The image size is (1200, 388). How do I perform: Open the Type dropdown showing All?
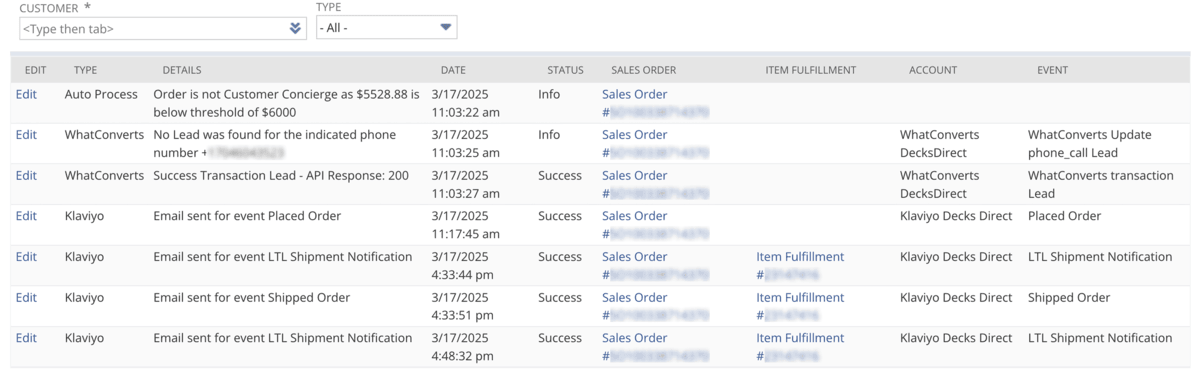[386, 28]
